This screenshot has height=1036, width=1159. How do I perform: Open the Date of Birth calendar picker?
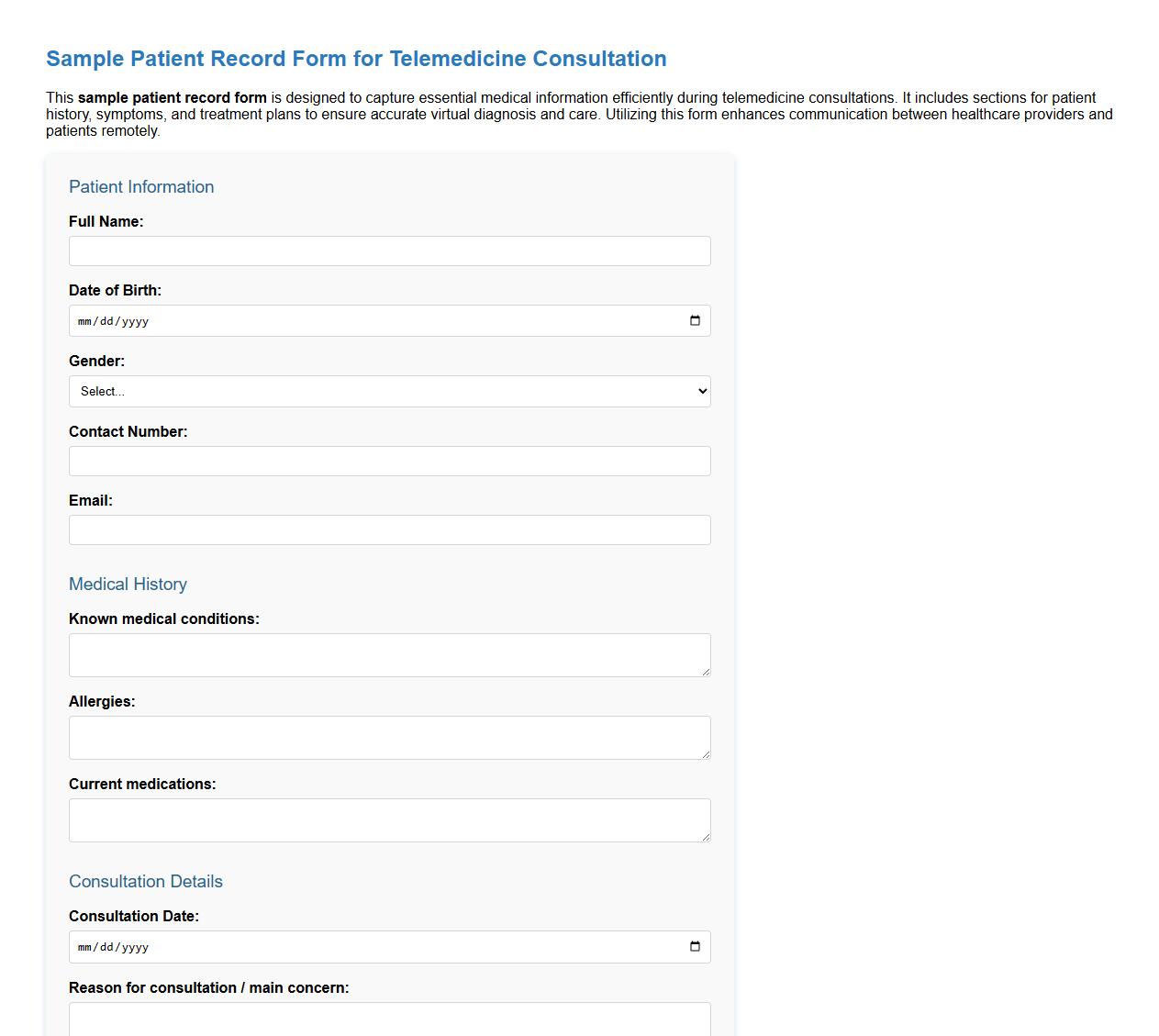[694, 320]
